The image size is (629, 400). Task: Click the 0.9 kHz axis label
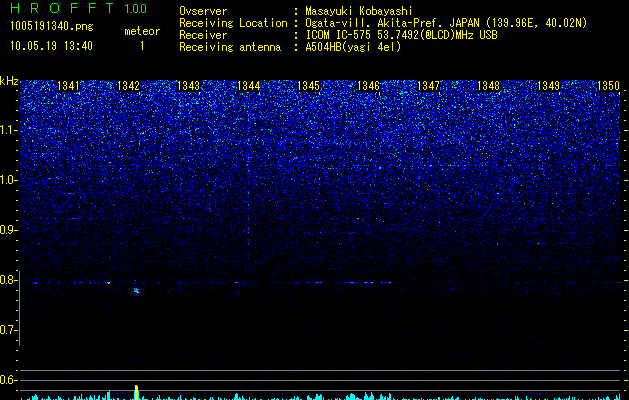coord(8,230)
